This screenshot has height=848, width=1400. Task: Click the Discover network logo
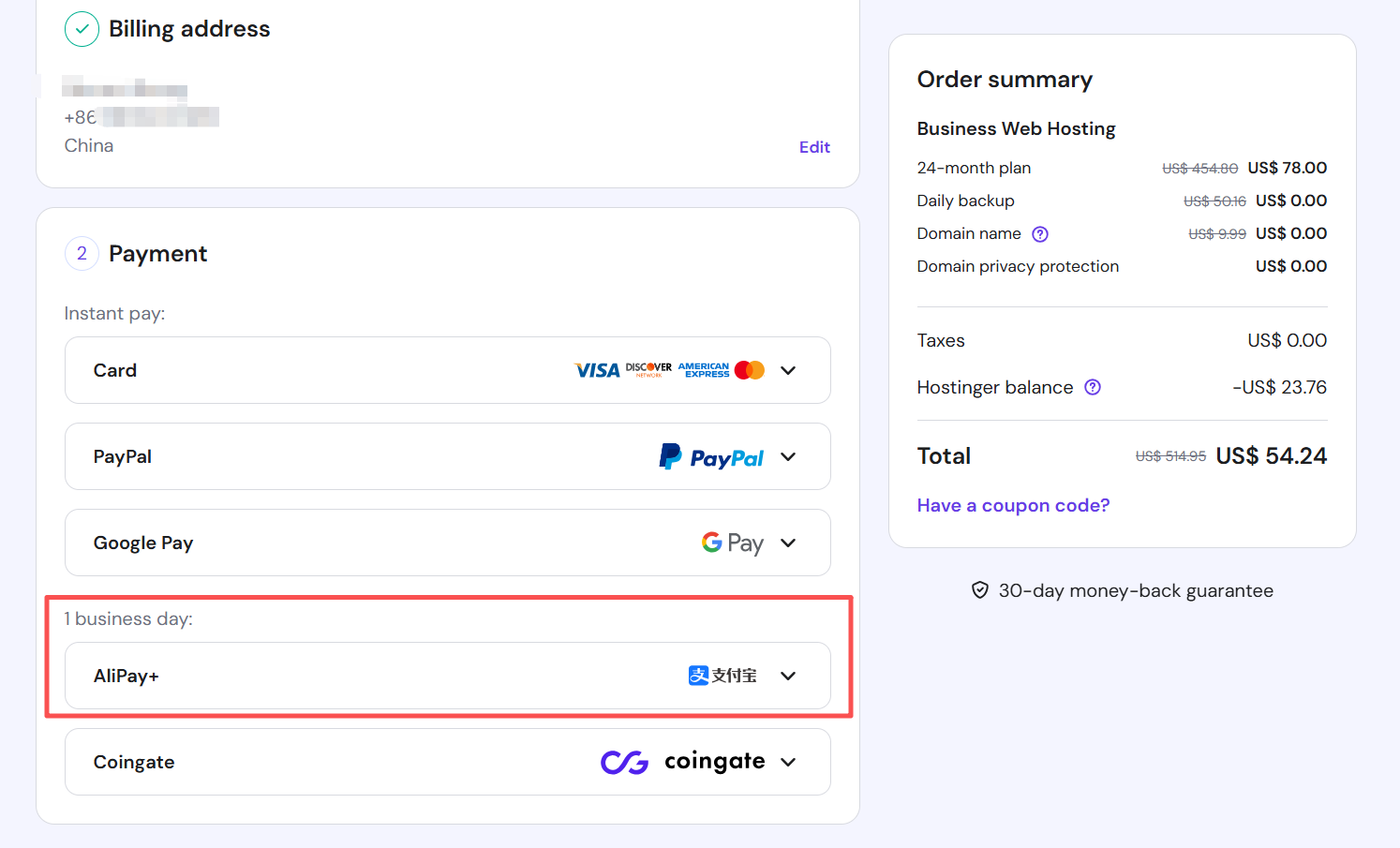click(648, 370)
